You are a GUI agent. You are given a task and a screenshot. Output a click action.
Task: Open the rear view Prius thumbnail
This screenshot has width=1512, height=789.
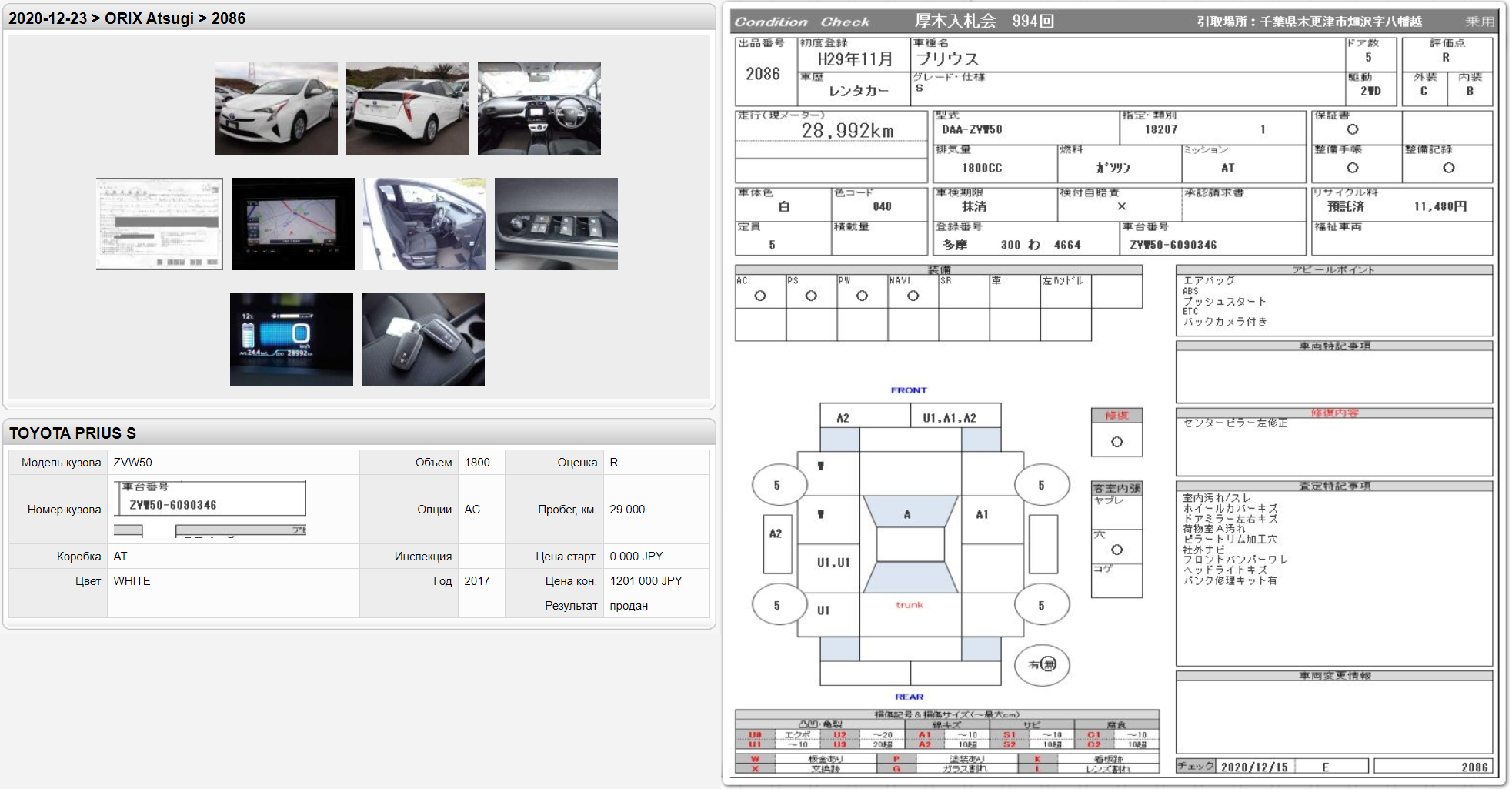407,109
